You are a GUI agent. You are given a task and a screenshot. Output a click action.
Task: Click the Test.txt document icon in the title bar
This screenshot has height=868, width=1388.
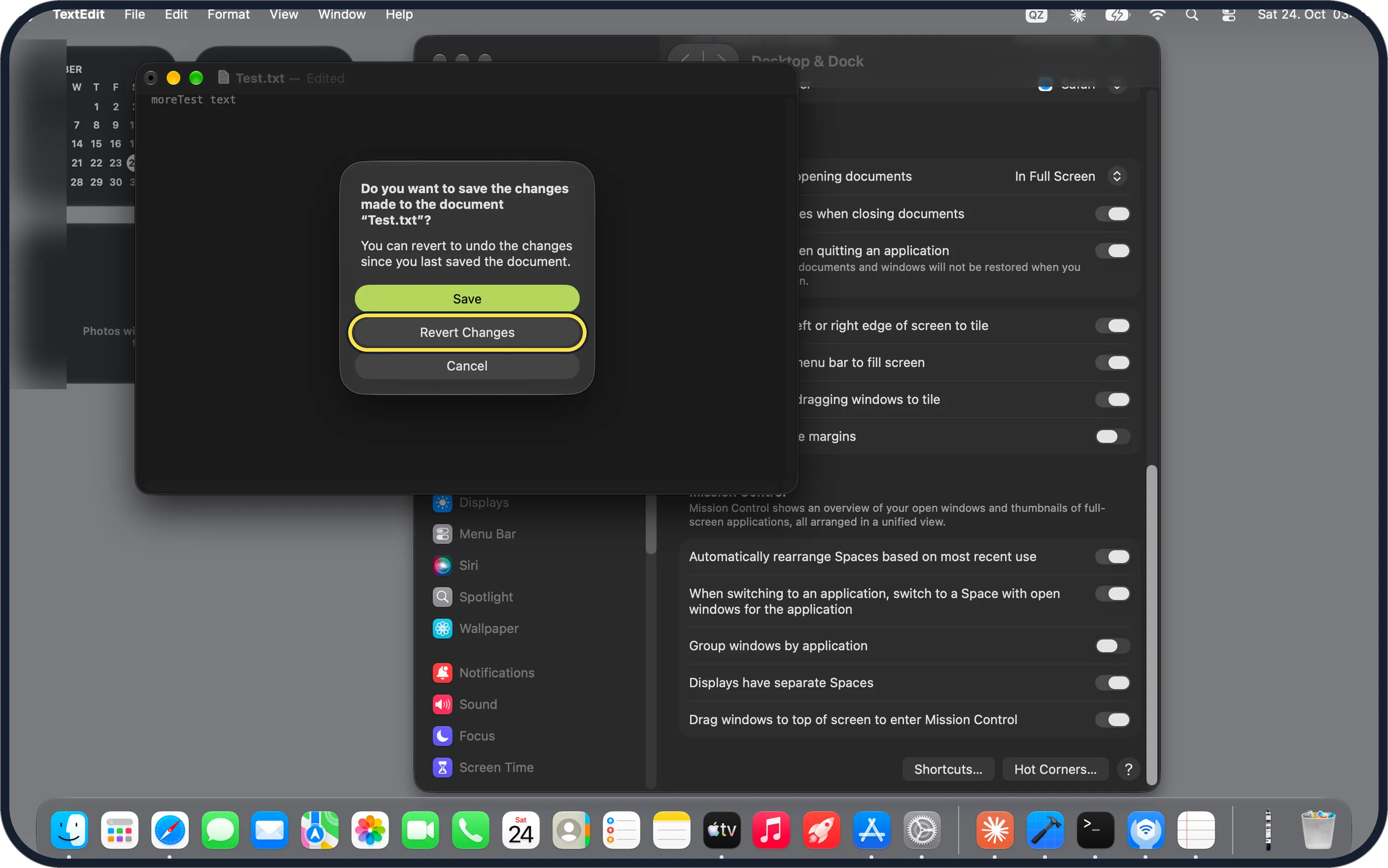point(224,77)
